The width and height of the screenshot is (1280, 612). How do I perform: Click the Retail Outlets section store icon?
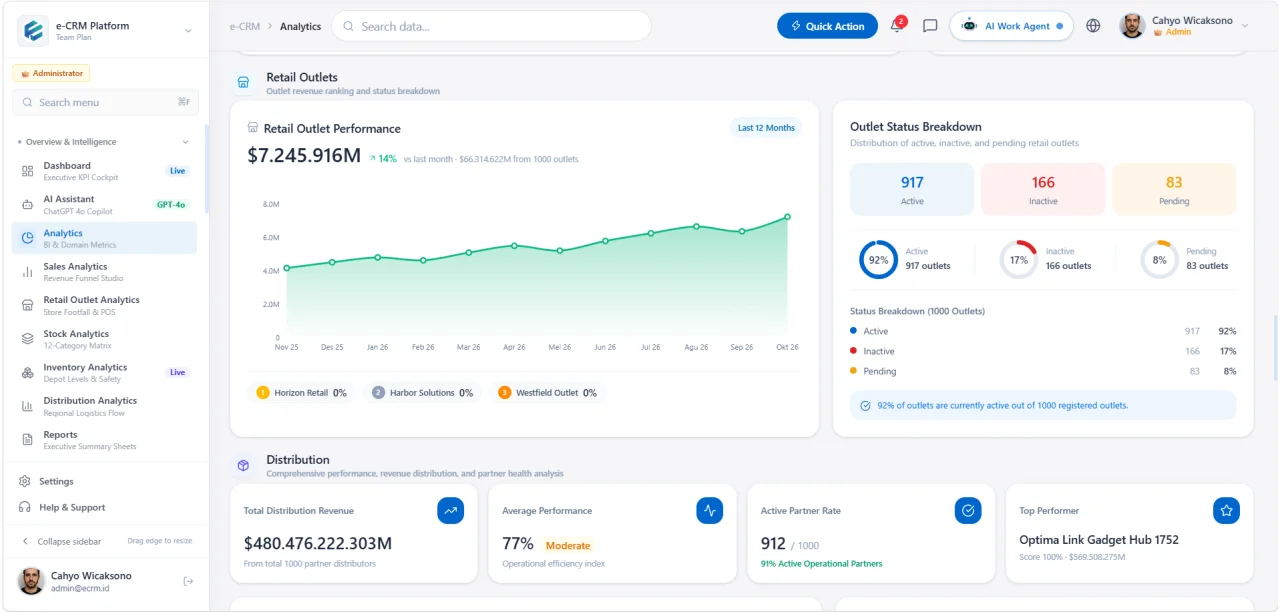(243, 82)
